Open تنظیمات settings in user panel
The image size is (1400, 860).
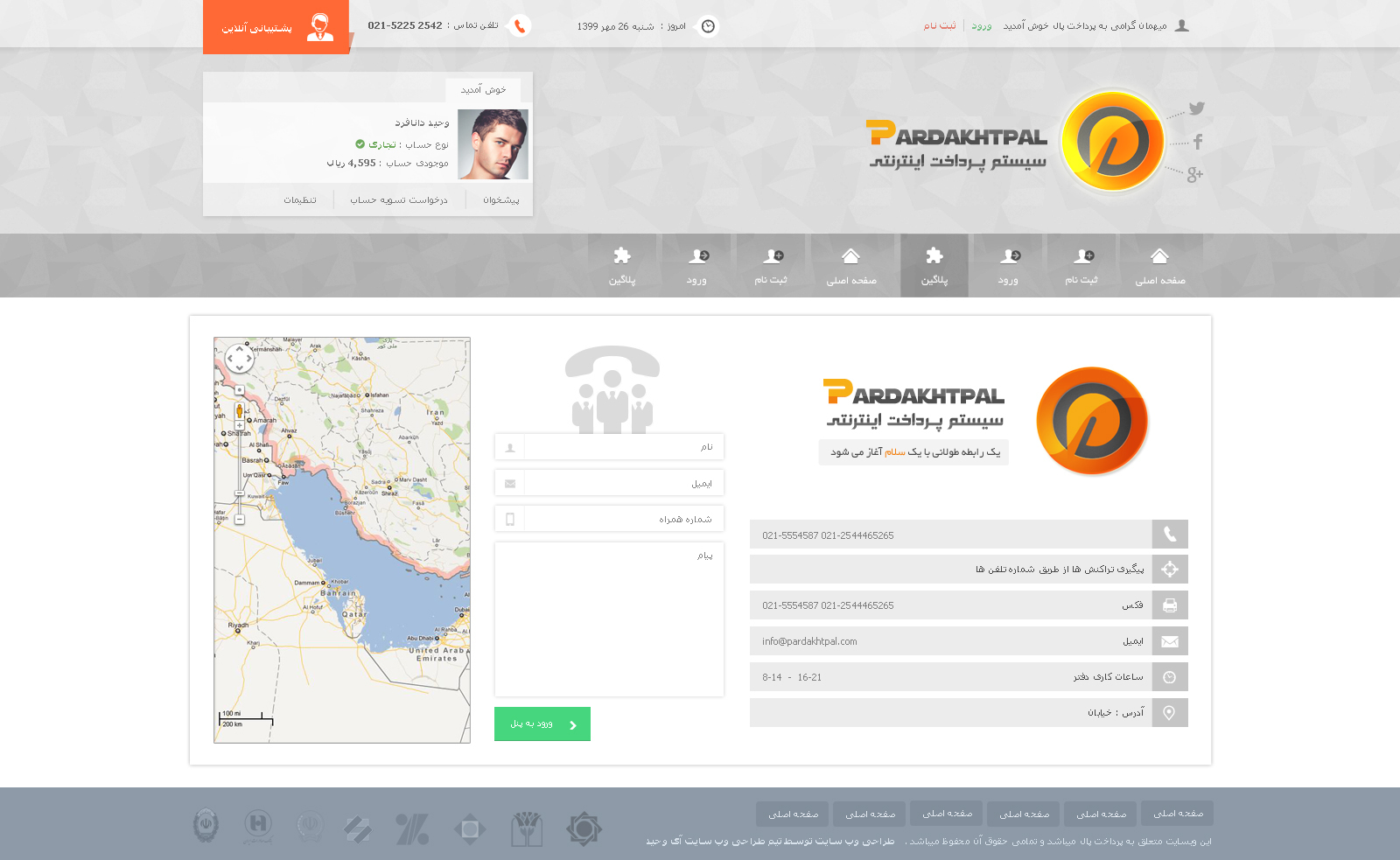300,200
